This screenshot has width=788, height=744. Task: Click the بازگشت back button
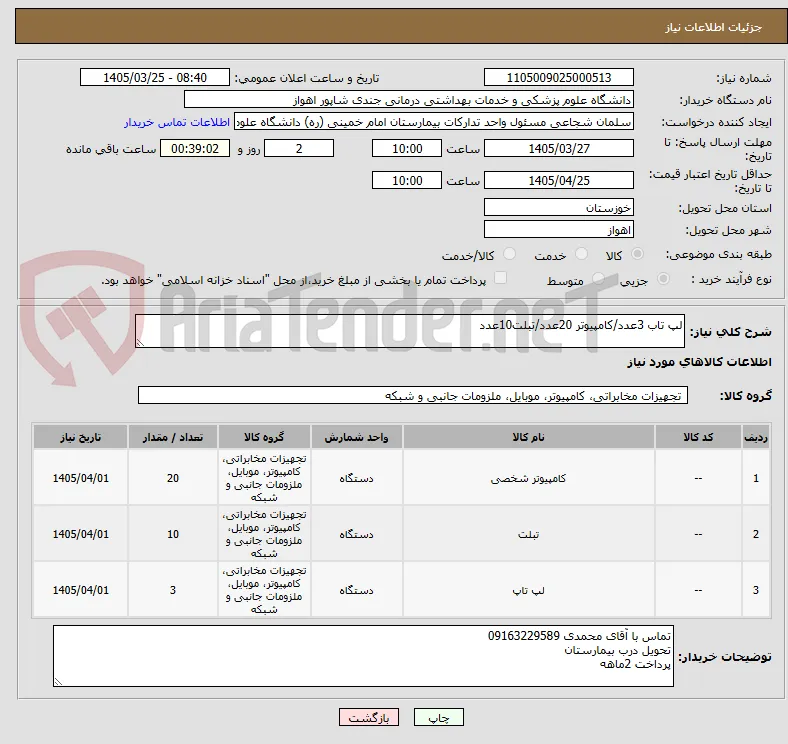click(369, 717)
